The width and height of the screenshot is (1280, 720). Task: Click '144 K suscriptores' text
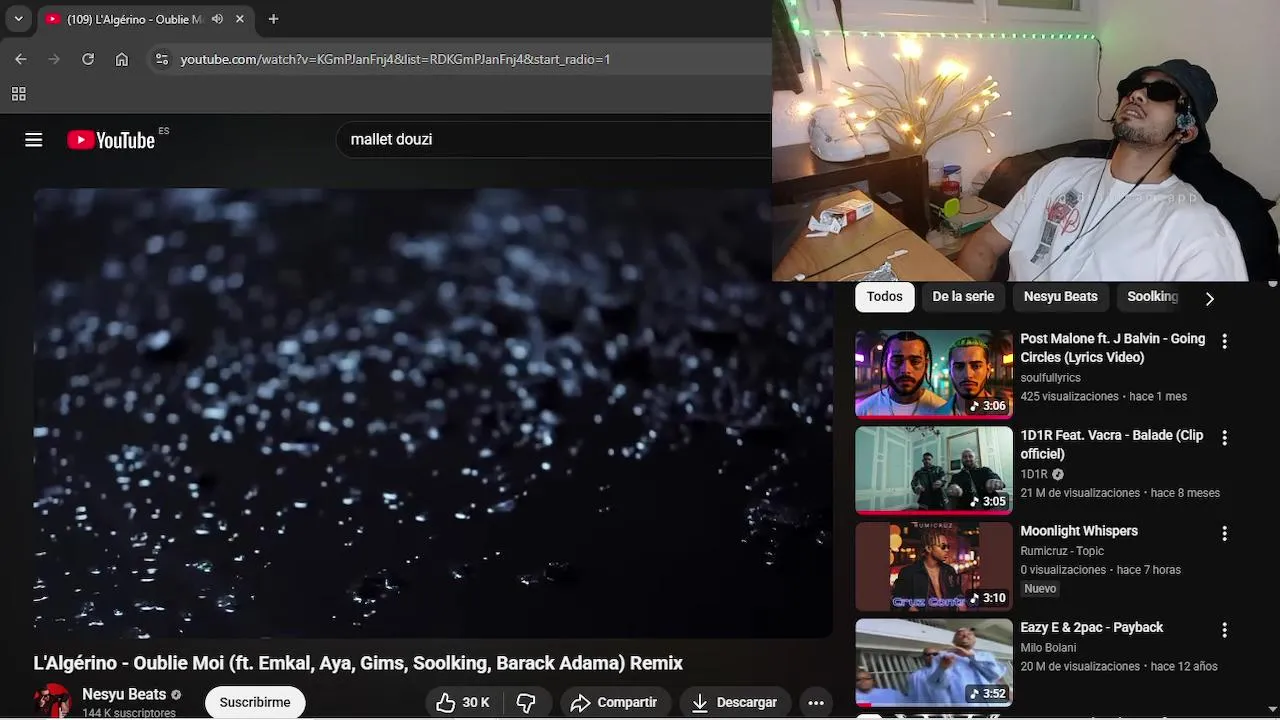click(x=129, y=713)
